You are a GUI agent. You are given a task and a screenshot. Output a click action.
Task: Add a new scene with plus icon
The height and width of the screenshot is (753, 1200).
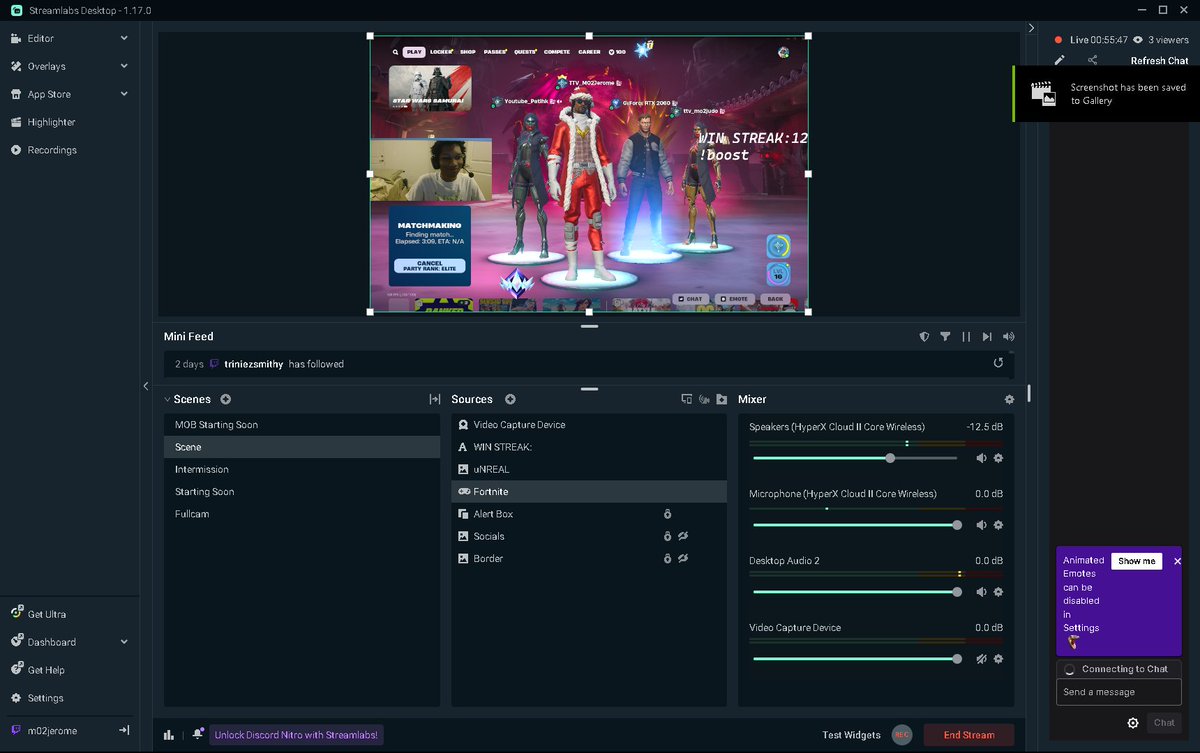(225, 399)
